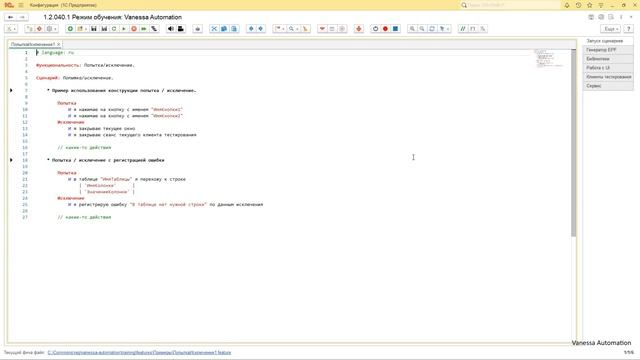Click the code minimap preview in editor
This screenshot has height=360, width=640.
click(x=549, y=58)
